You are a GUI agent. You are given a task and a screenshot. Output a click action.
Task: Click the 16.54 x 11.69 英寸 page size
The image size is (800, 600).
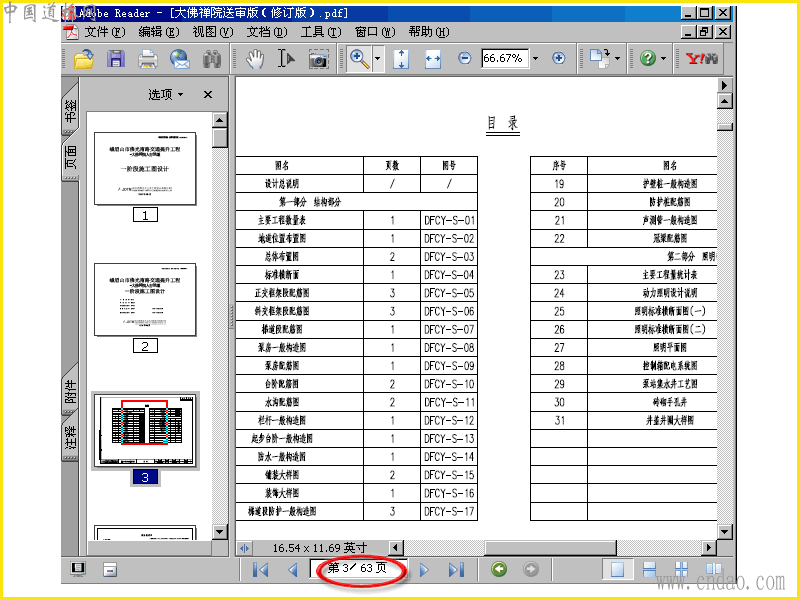320,548
